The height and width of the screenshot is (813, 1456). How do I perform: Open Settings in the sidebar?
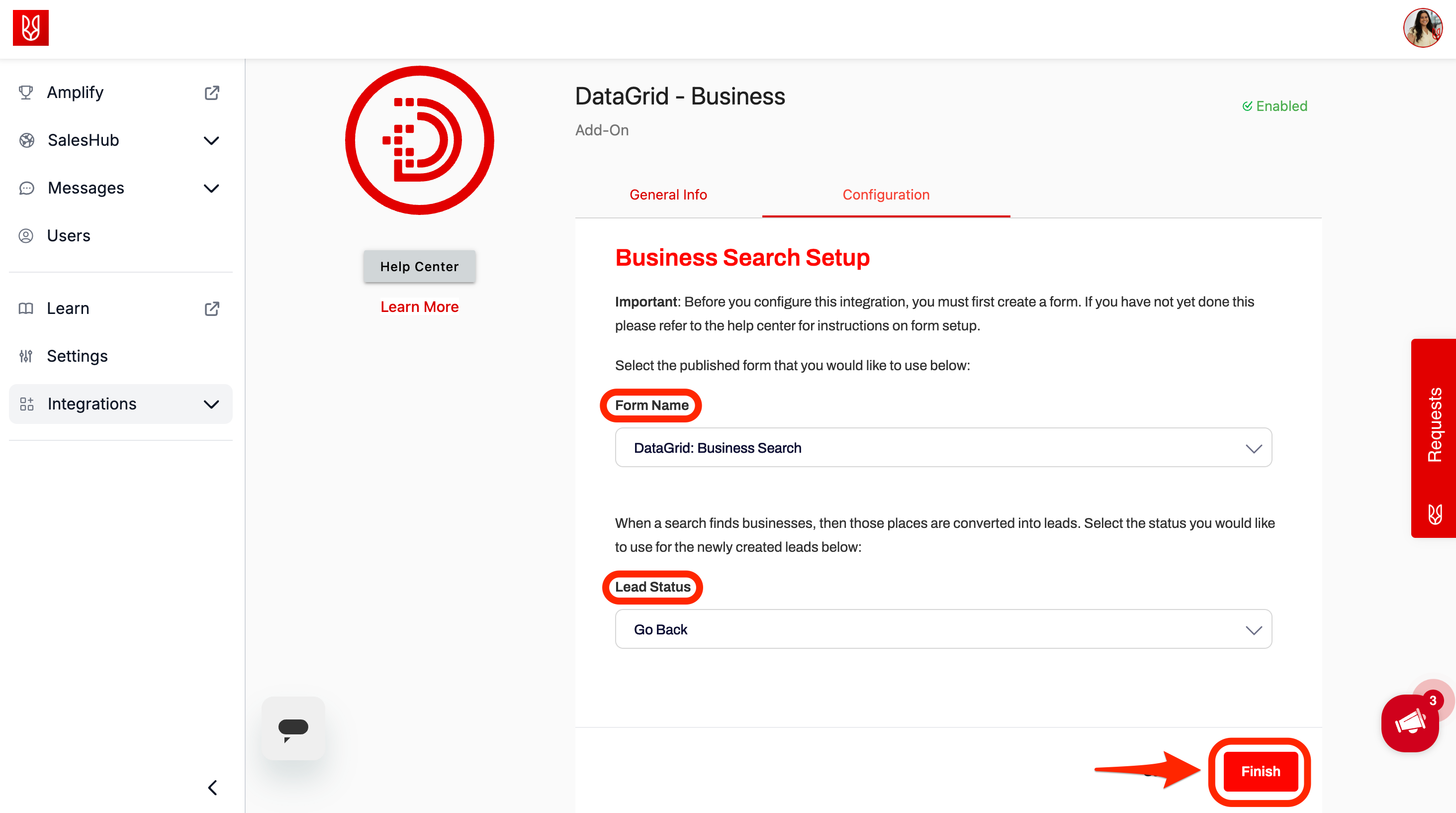77,356
